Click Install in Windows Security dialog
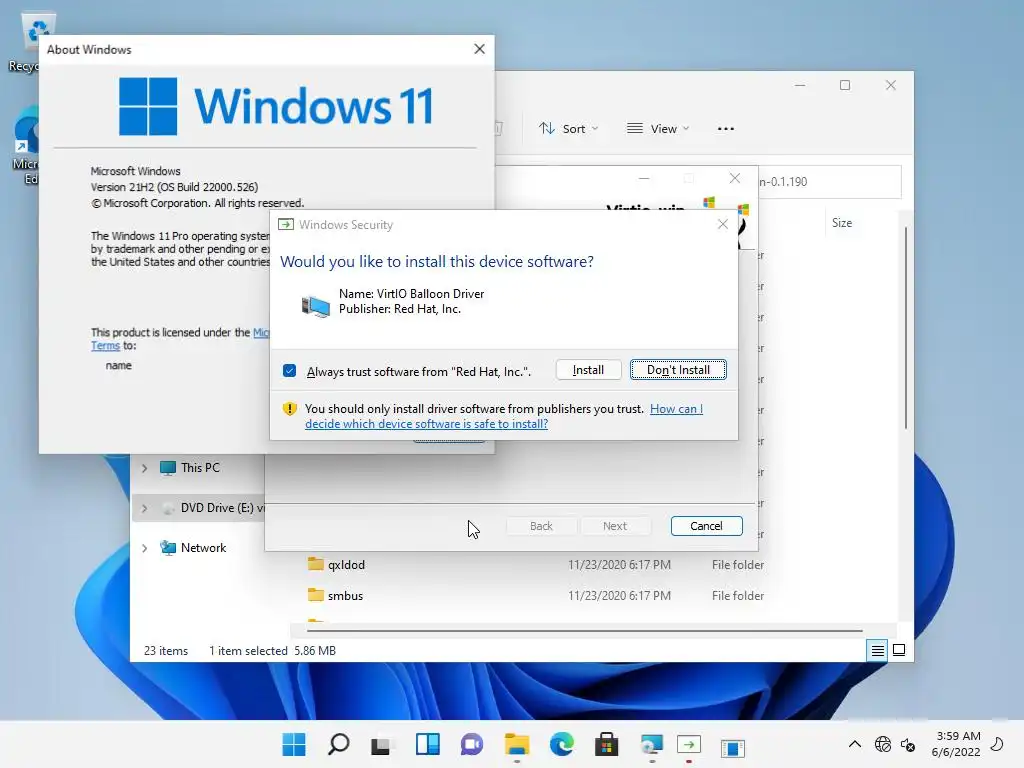 coord(588,370)
